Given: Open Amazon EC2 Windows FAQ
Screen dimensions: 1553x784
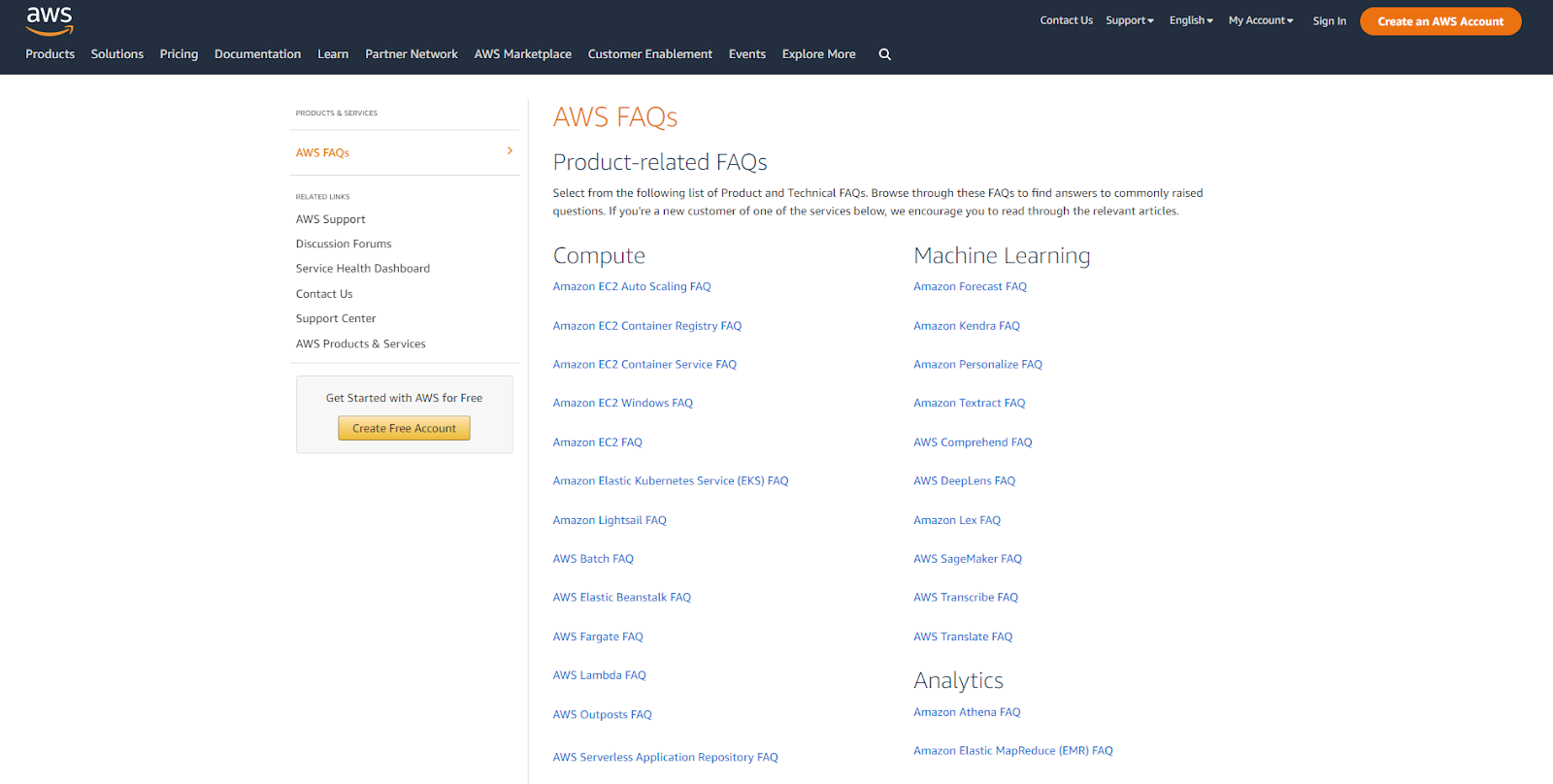Looking at the screenshot, I should [623, 404].
